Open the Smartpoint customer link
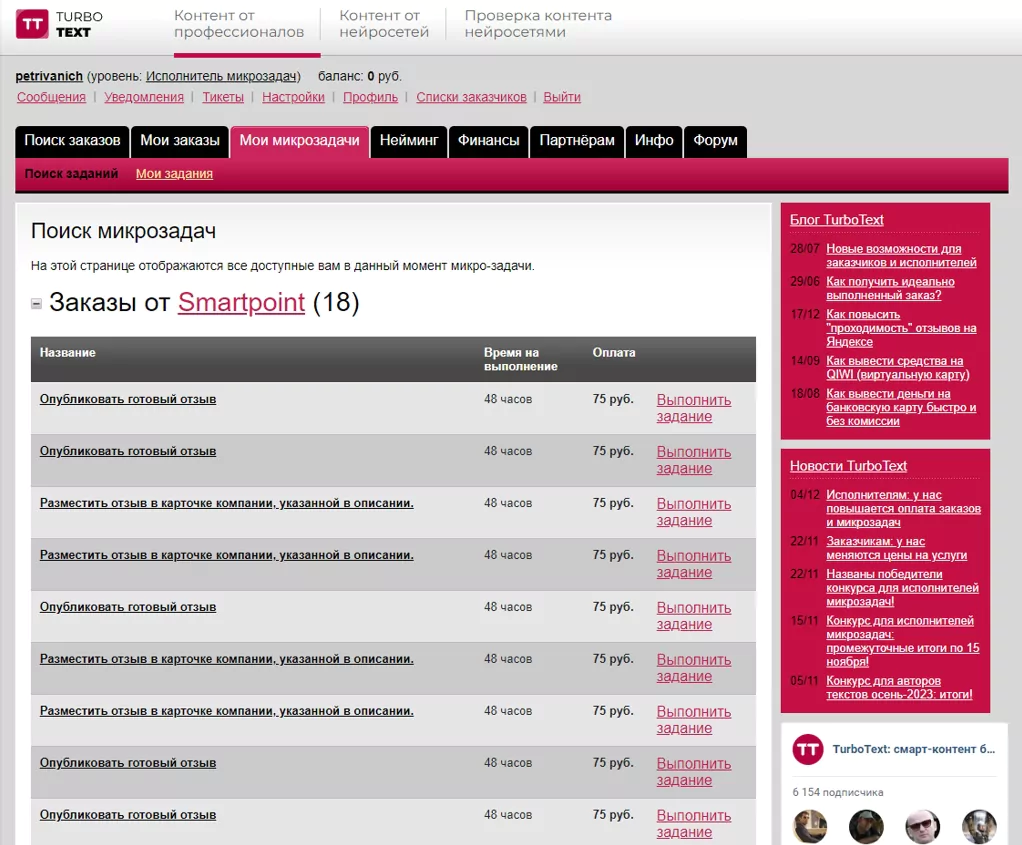 click(x=241, y=302)
